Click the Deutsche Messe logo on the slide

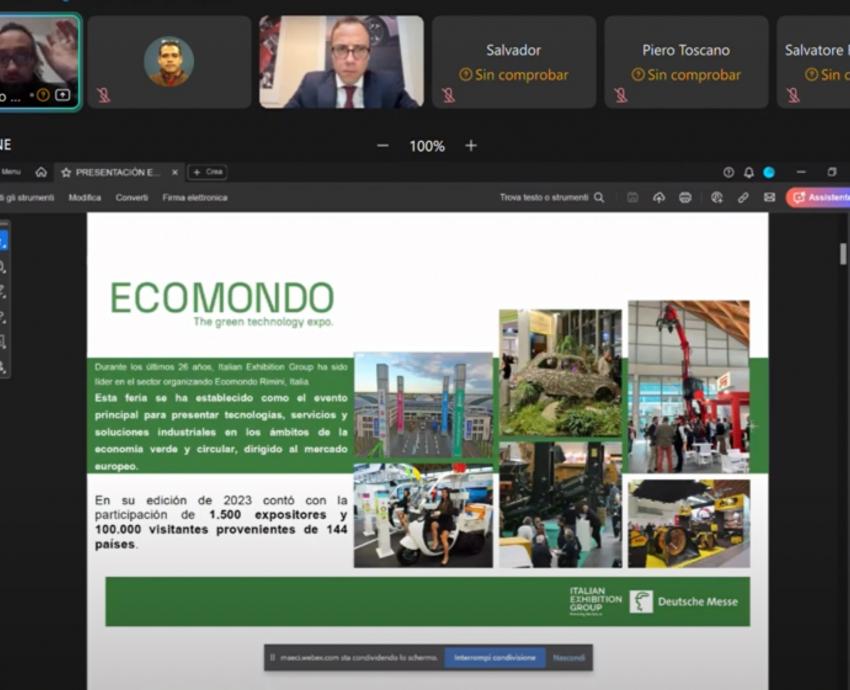tap(684, 602)
